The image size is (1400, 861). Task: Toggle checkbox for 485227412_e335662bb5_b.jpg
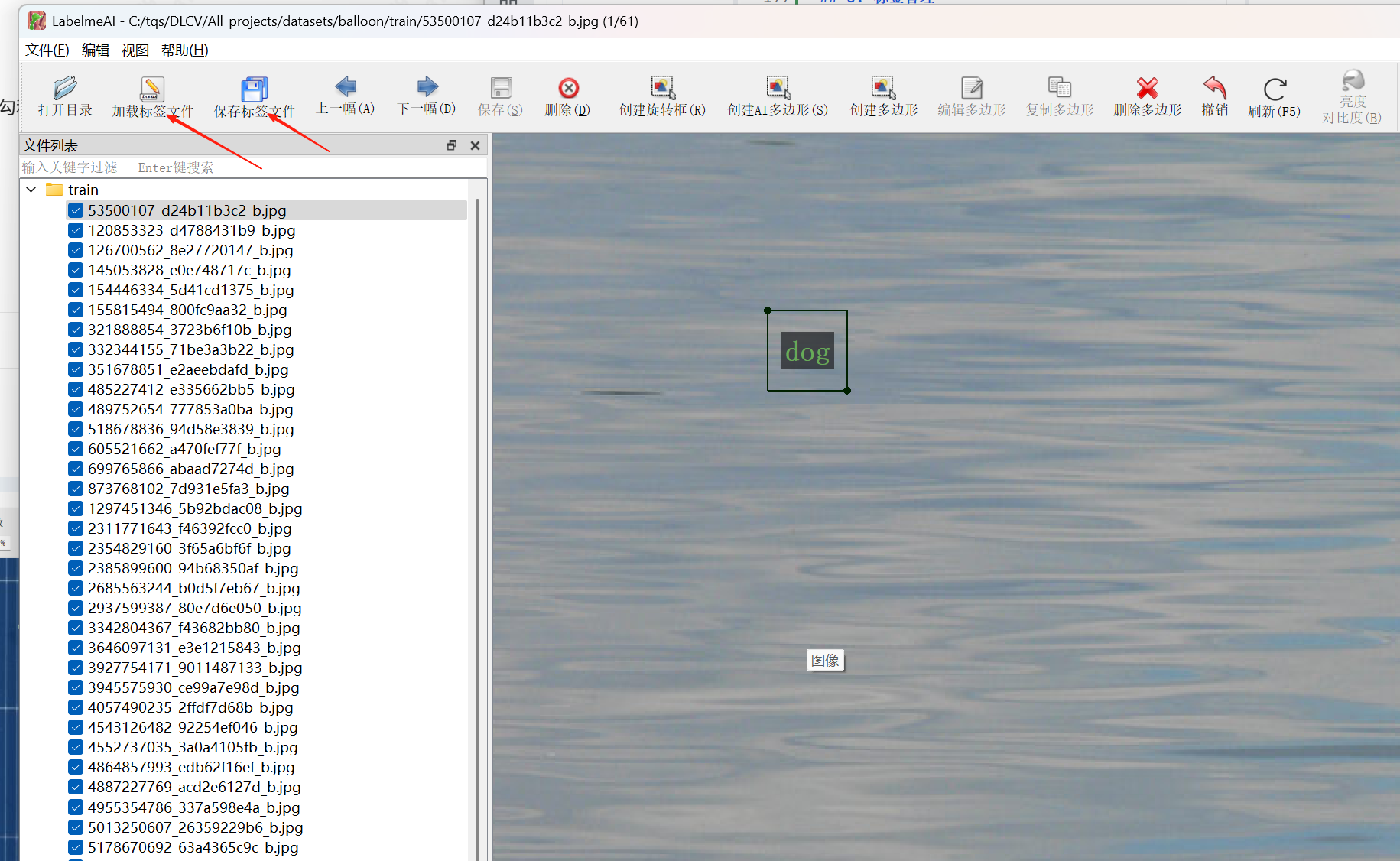[76, 389]
